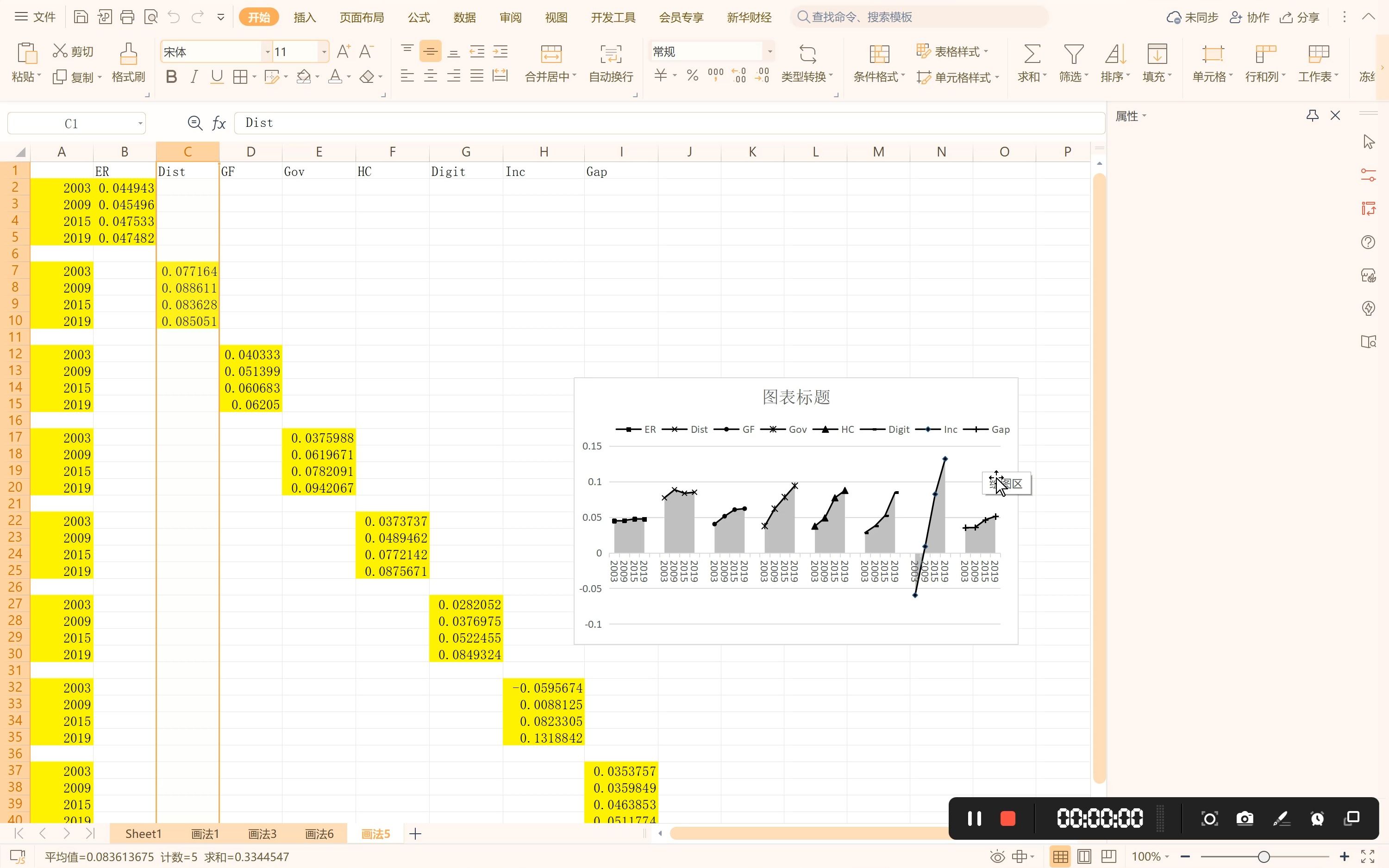Stop the screen recording with red button
This screenshot has height=868, width=1389.
(x=1007, y=818)
